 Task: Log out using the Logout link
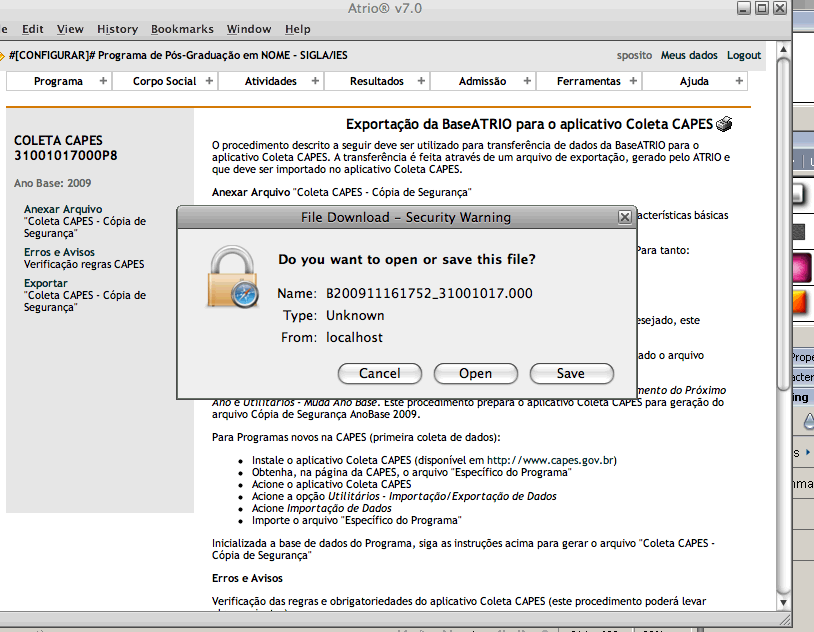tap(743, 55)
